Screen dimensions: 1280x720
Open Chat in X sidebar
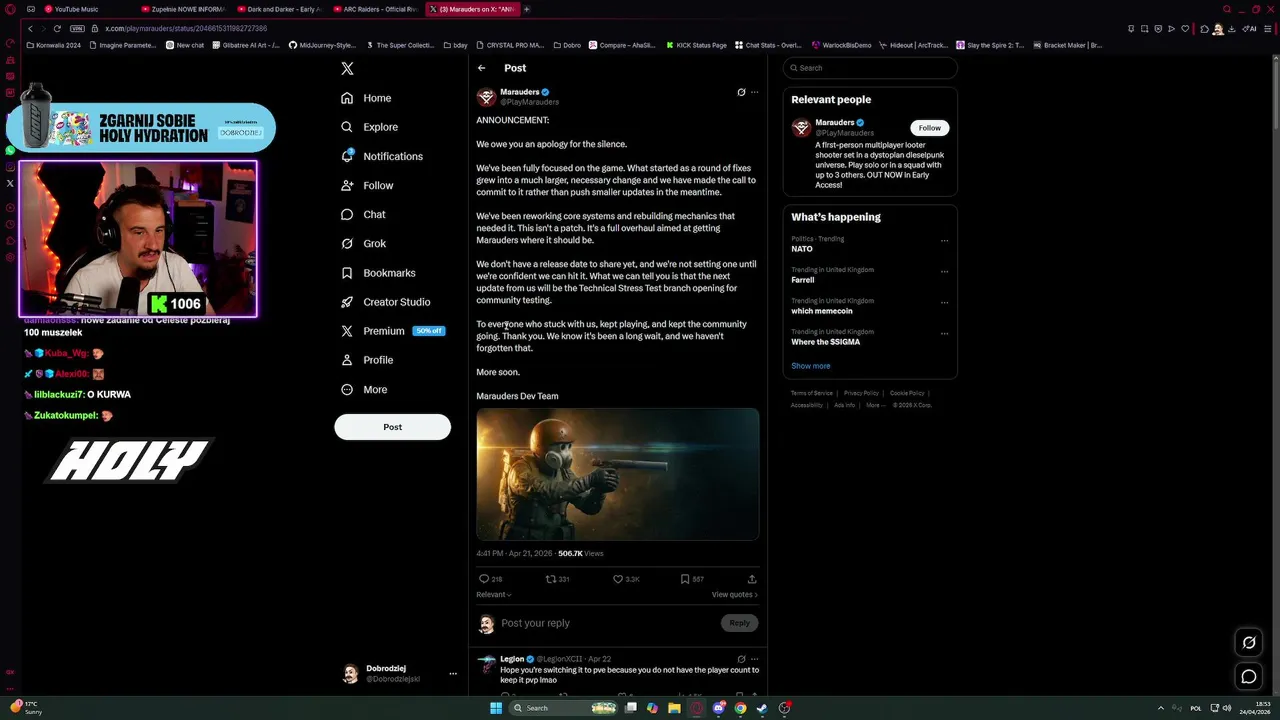363,214
